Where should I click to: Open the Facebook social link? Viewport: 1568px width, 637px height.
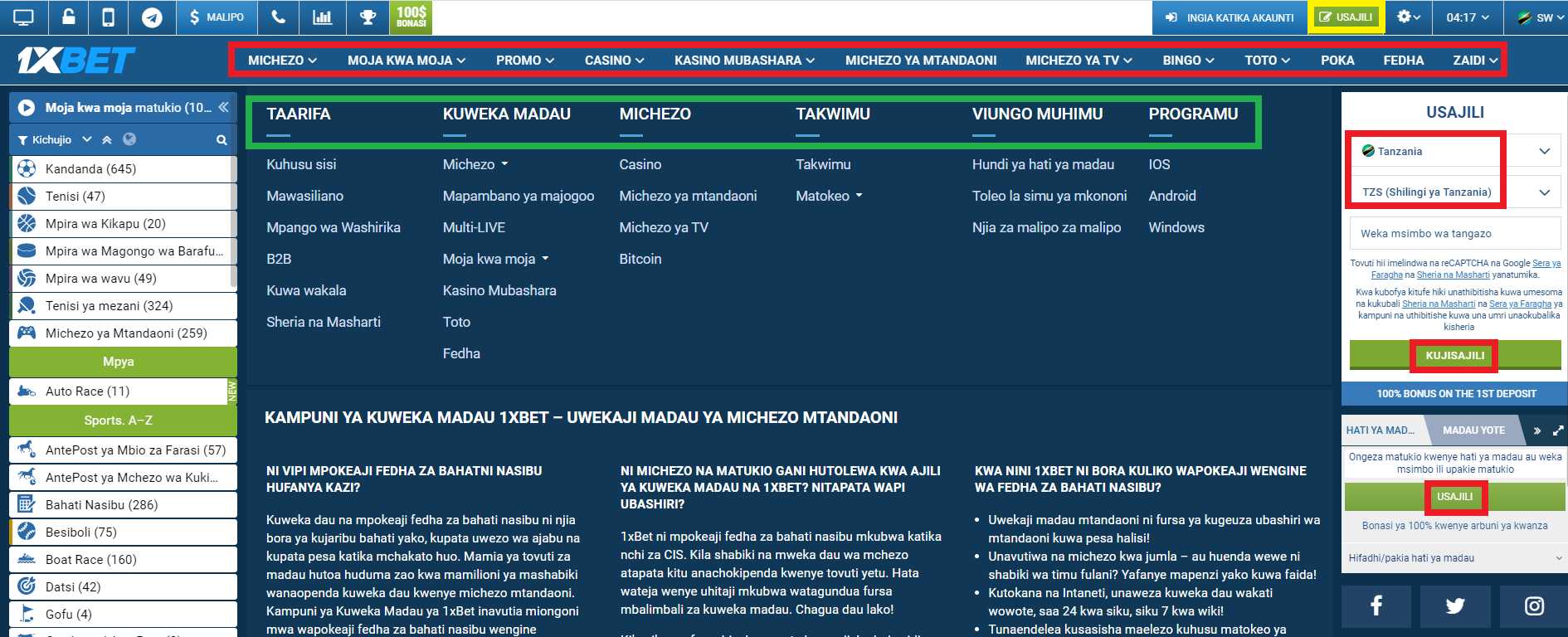(1376, 606)
